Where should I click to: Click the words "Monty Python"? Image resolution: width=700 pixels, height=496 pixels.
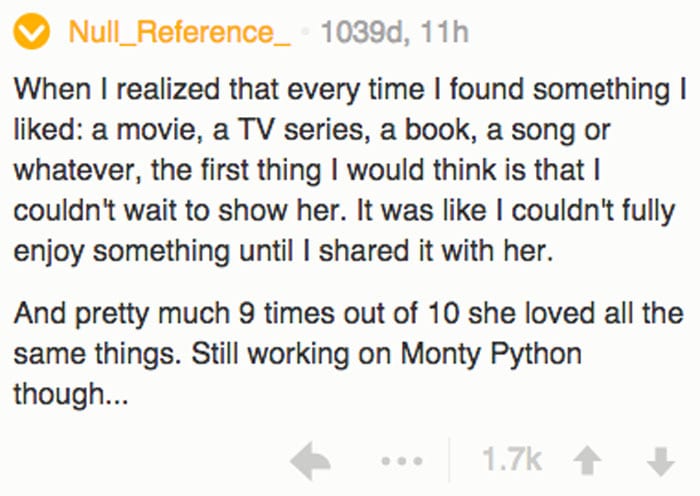(491, 354)
